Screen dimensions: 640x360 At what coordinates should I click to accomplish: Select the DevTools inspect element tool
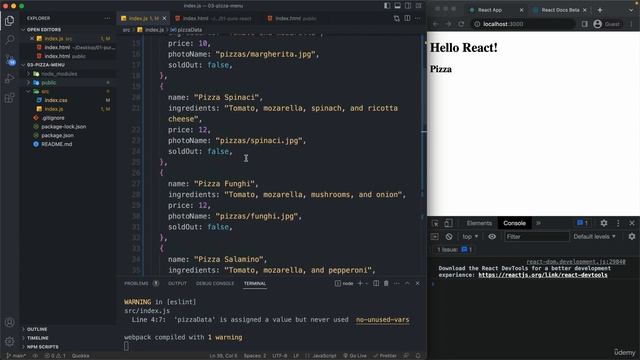point(436,223)
